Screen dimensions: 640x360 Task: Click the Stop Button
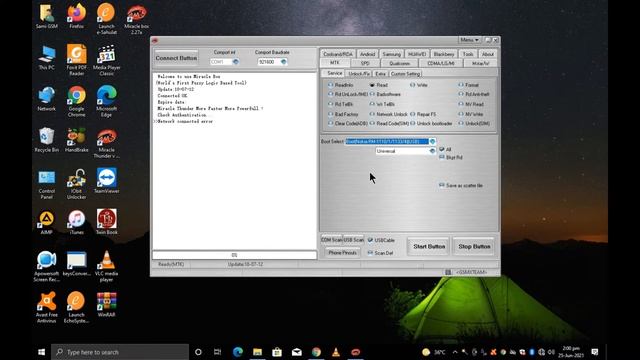[474, 247]
